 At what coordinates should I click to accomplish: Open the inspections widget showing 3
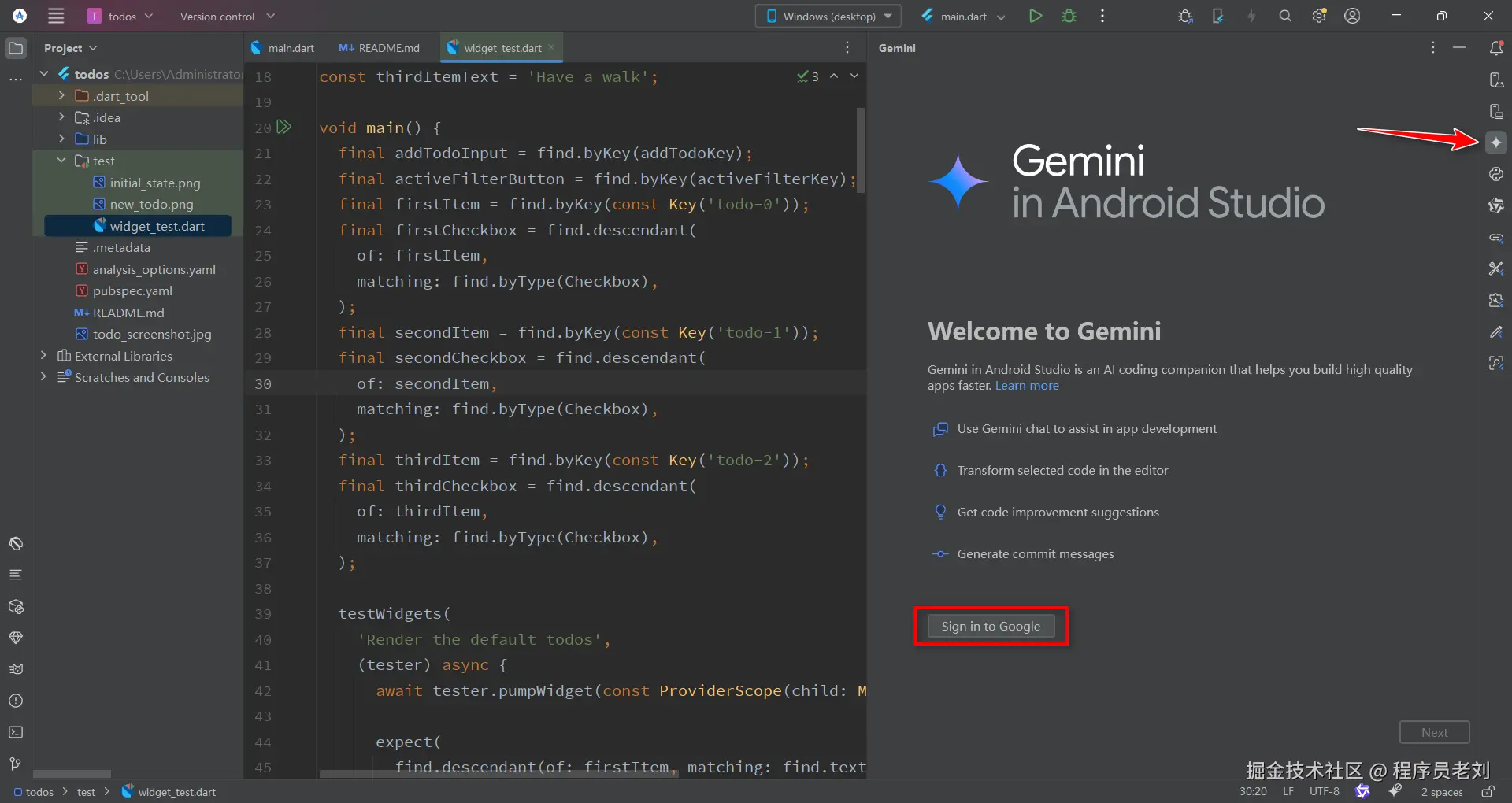pyautogui.click(x=808, y=76)
